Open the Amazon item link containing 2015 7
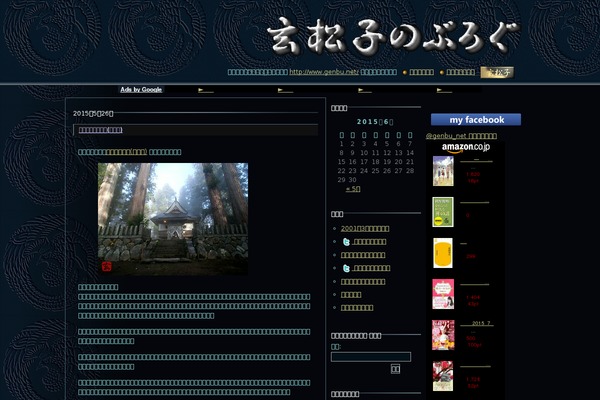 pos(477,323)
